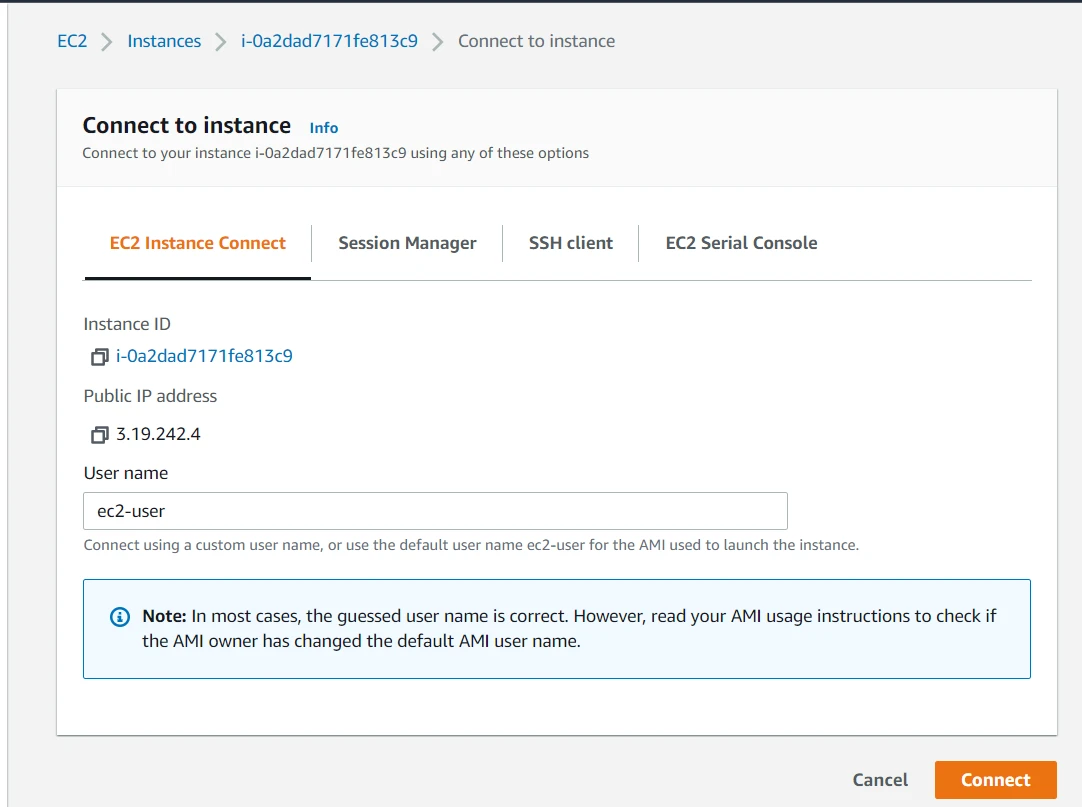Image resolution: width=1082 pixels, height=807 pixels.
Task: Switch to the Session Manager tab
Action: 406,242
